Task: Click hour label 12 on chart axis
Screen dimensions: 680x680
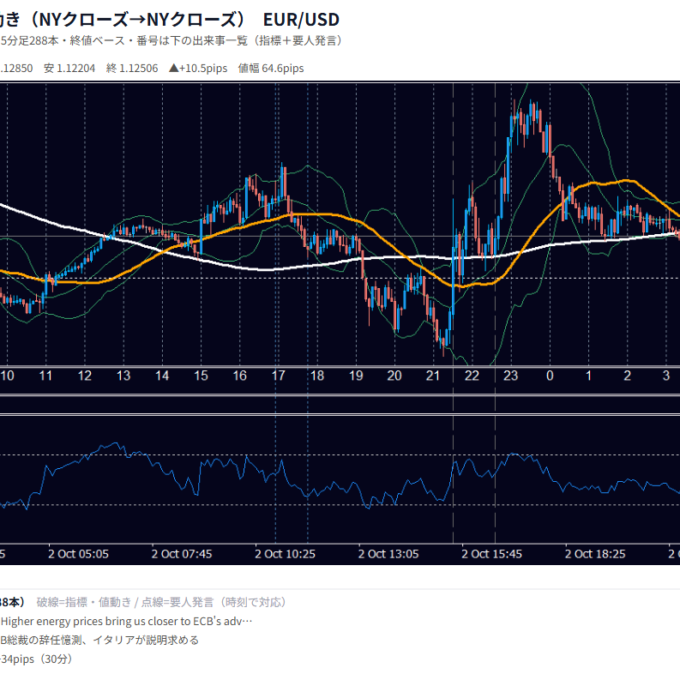Action: pyautogui.click(x=85, y=376)
